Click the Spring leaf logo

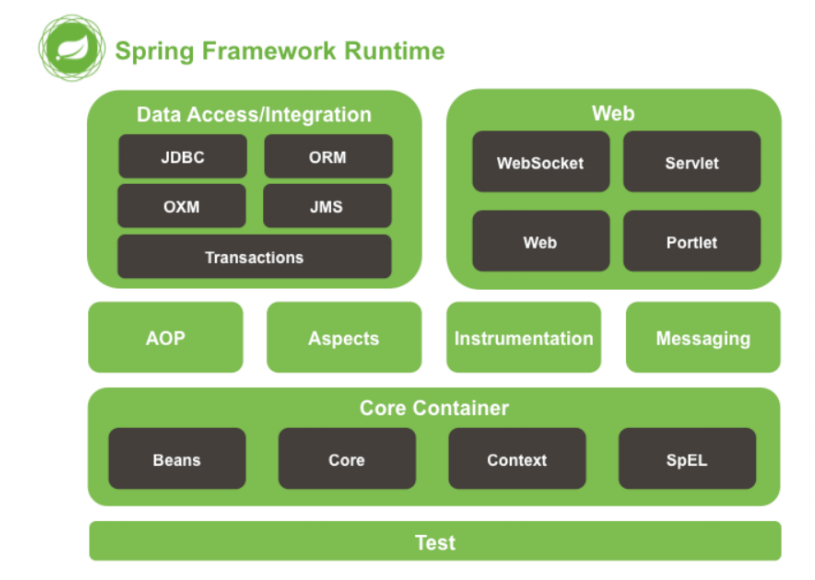(x=72, y=48)
